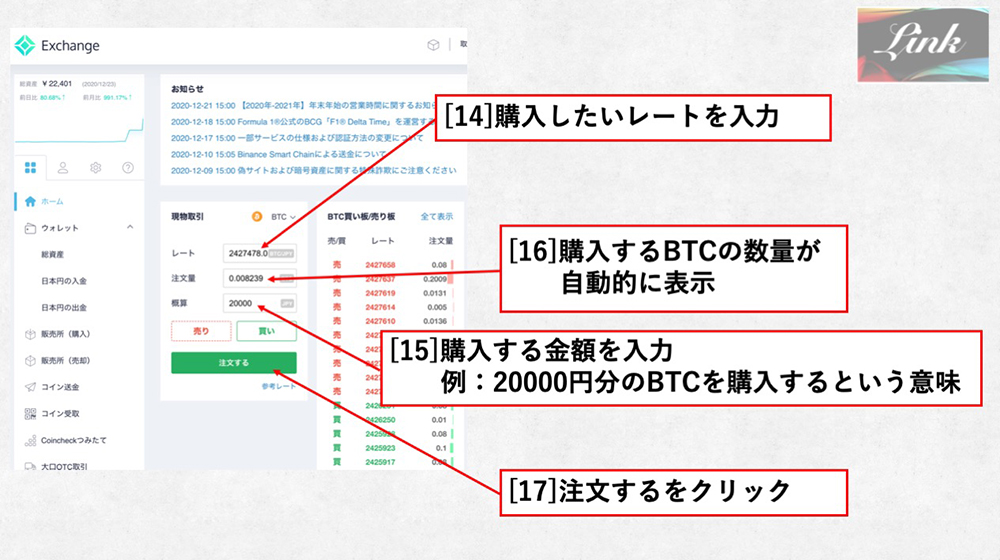The image size is (1000, 560).
Task: Click the コイン送金 paper plane icon
Action: coord(30,387)
